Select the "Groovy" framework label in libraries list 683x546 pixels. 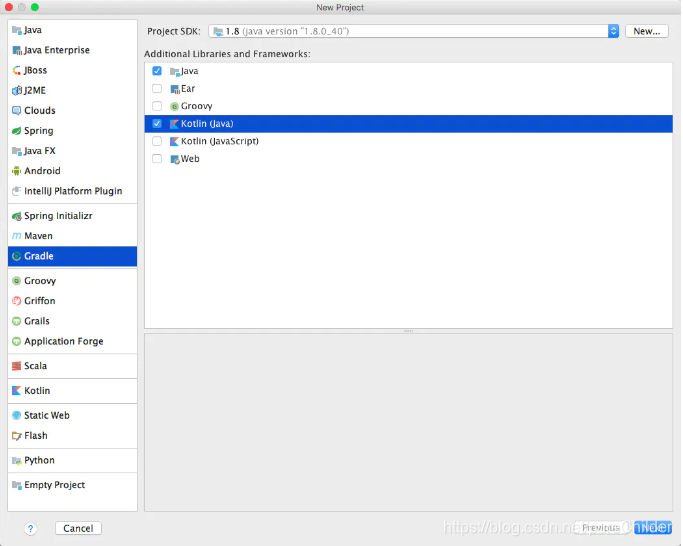pos(197,106)
